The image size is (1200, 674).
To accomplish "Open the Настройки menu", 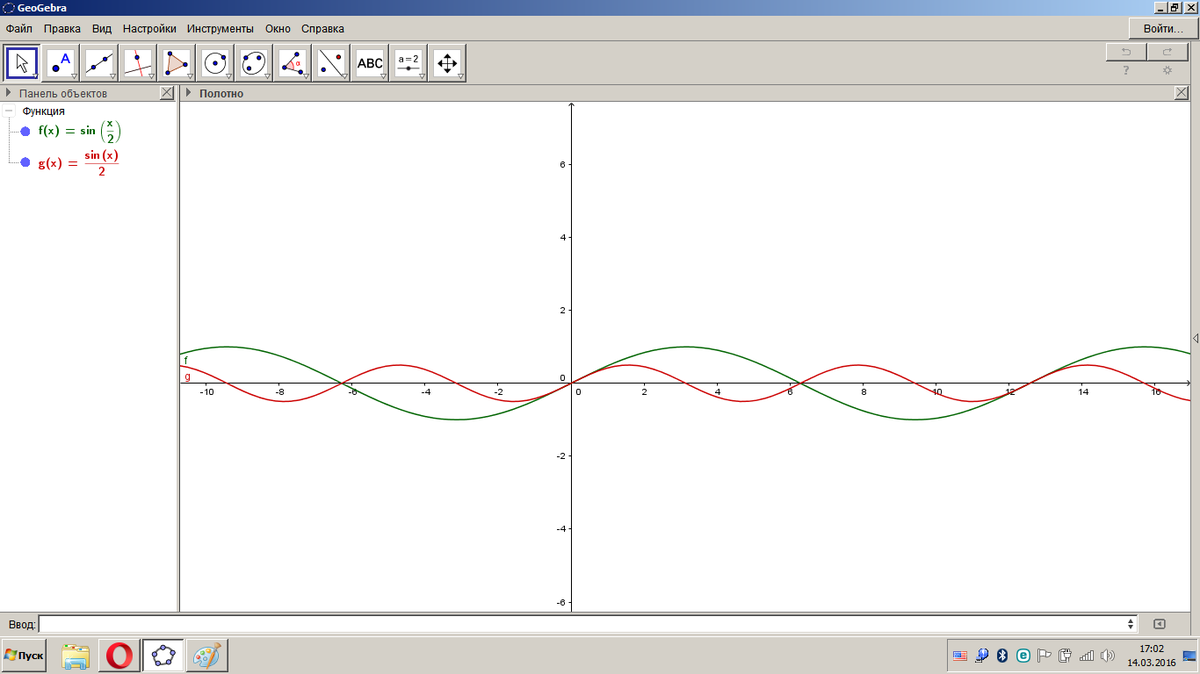I will click(150, 29).
